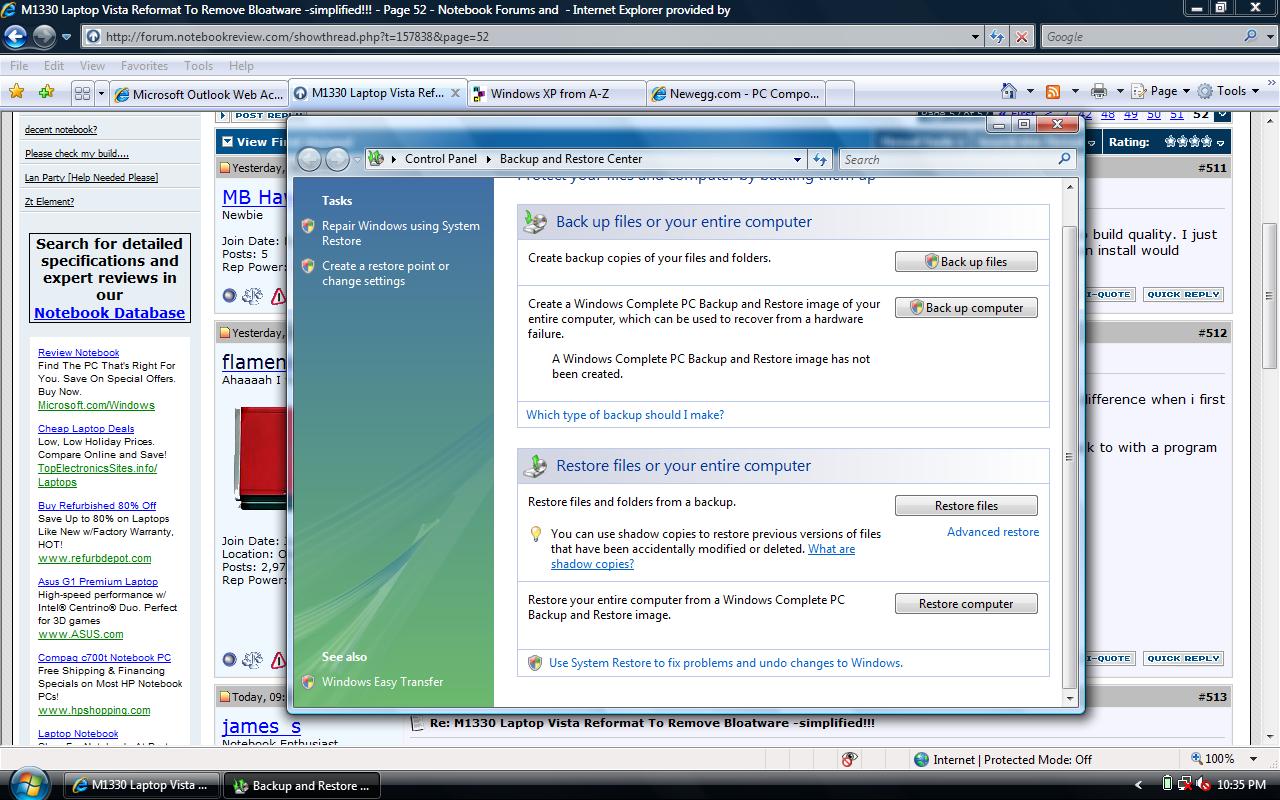
Task: Open the tab list dropdown arrow
Action: 101,93
